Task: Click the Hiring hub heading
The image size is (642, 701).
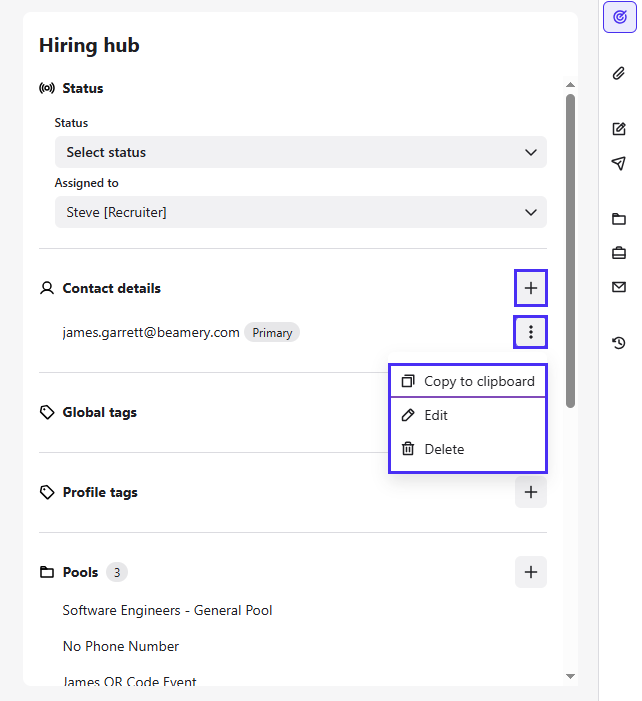Action: point(89,46)
